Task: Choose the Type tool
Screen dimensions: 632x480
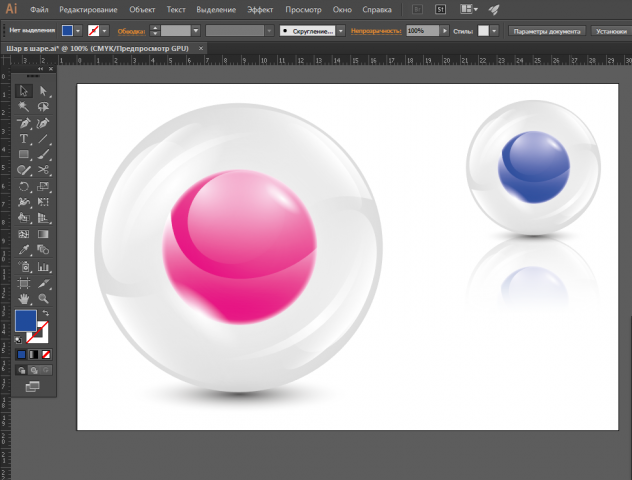Action: pyautogui.click(x=24, y=139)
